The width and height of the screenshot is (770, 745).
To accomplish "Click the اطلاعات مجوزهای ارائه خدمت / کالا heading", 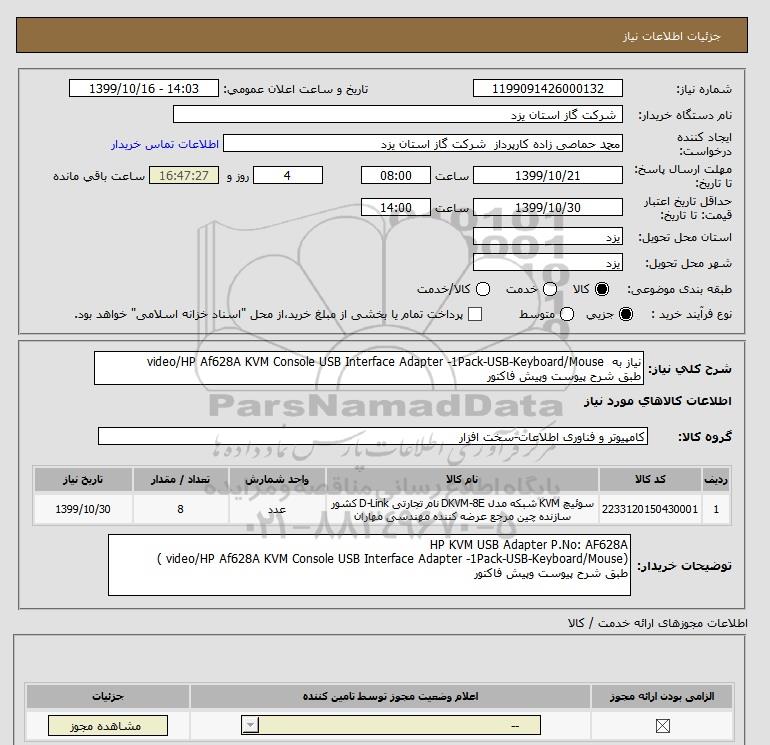I will [x=658, y=623].
